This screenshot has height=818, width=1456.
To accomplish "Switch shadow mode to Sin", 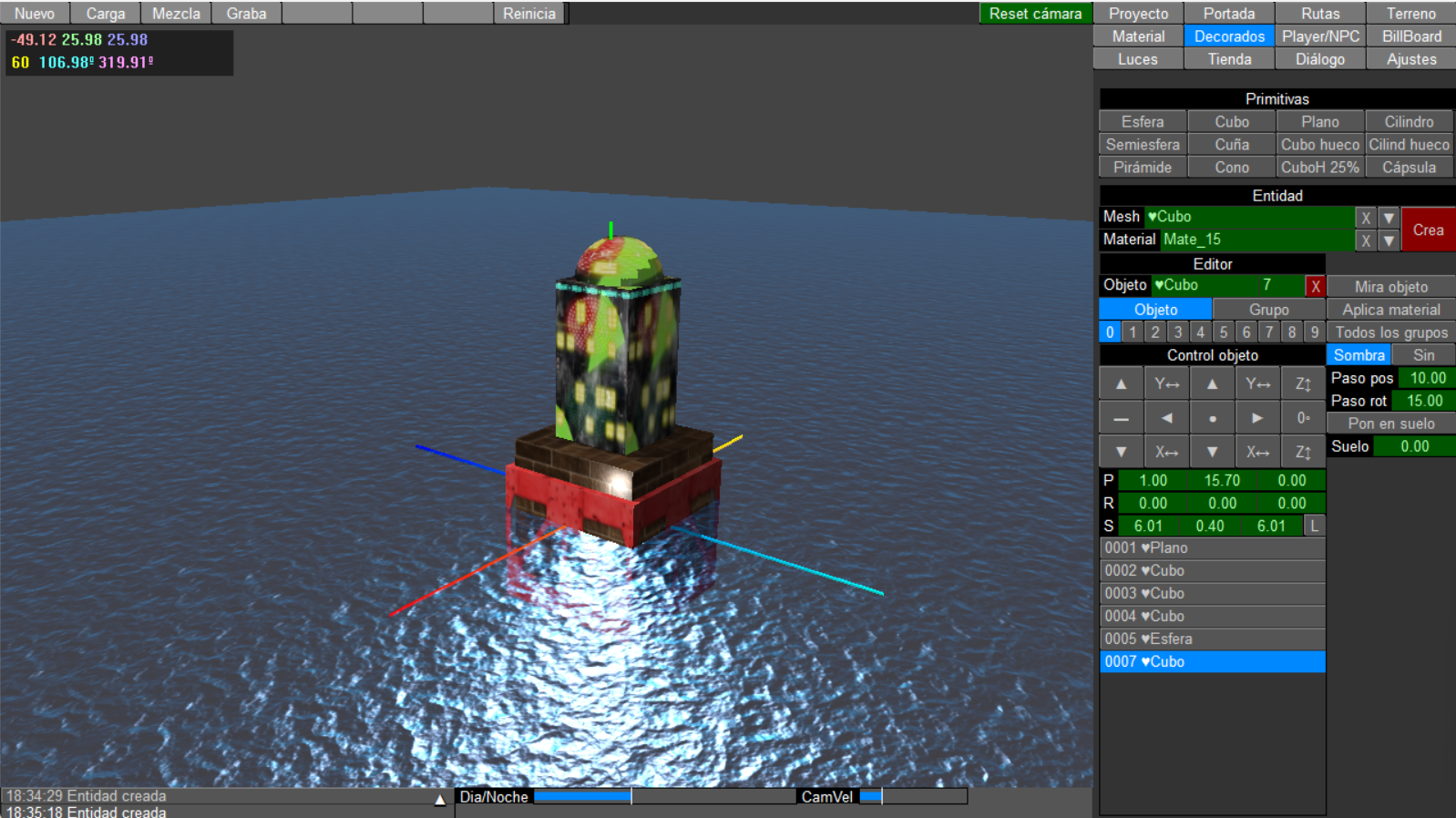I will pyautogui.click(x=1423, y=355).
